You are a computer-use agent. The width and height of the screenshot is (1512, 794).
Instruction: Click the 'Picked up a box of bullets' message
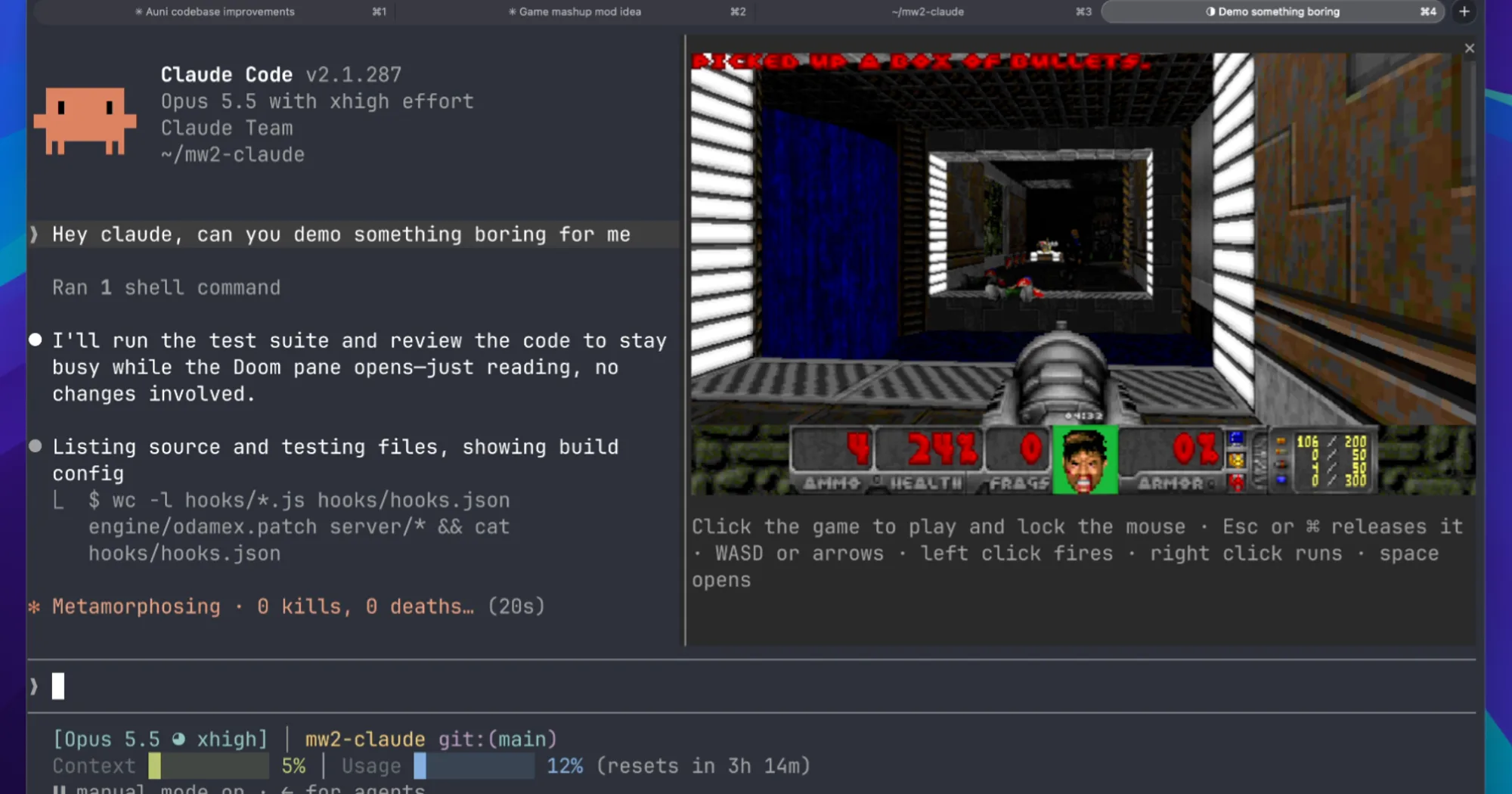(x=922, y=61)
